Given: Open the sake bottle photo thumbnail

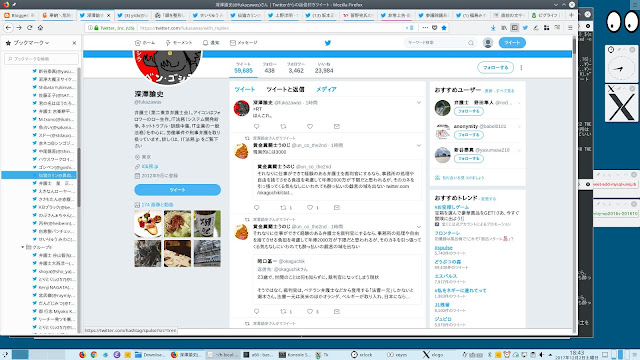Looking at the screenshot, I should point(207,224).
